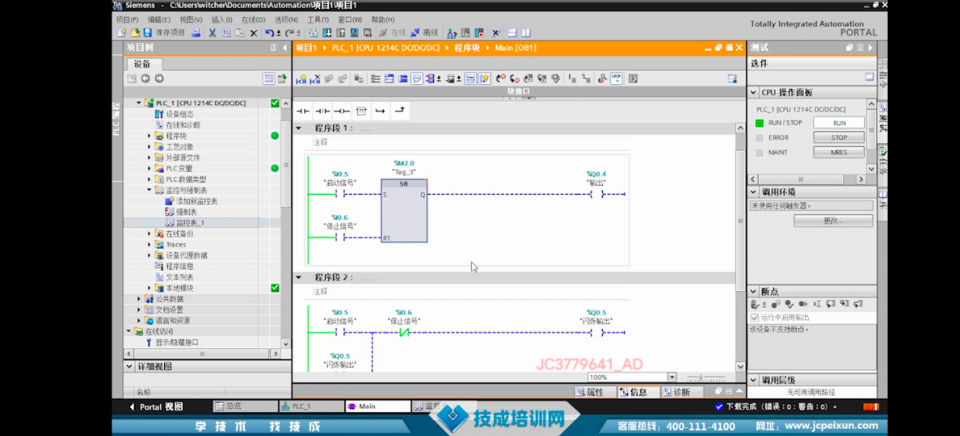Collapse the Breakpoints (断点) section

tap(754, 291)
